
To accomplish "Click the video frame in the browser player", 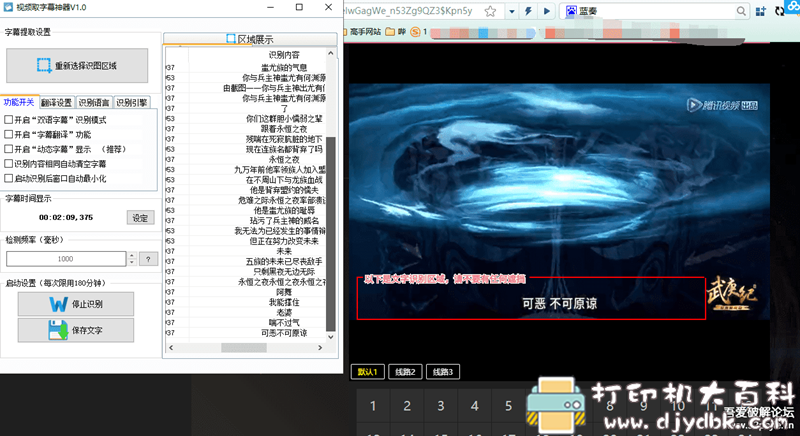I will [559, 201].
